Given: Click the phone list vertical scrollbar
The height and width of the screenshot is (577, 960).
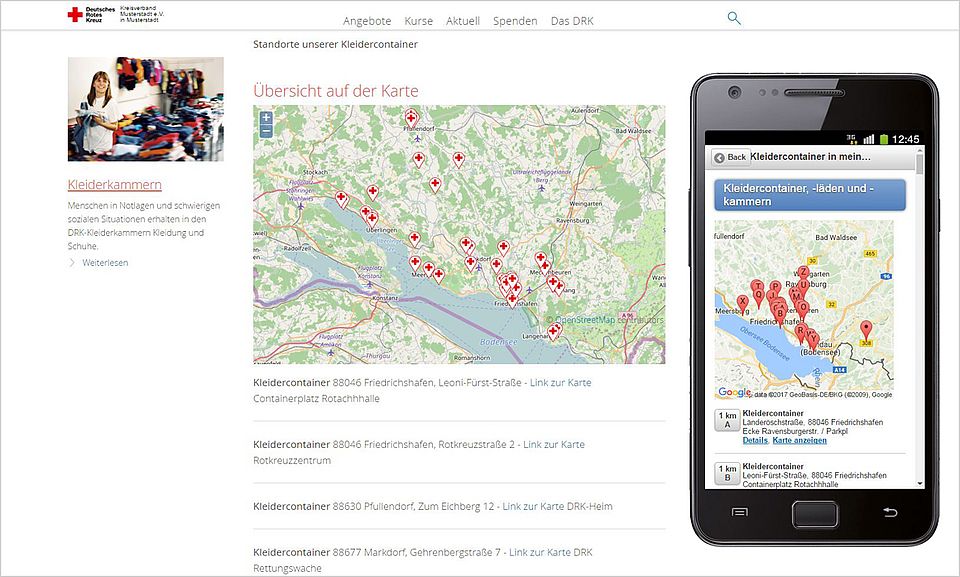Looking at the screenshot, I should click(x=919, y=300).
